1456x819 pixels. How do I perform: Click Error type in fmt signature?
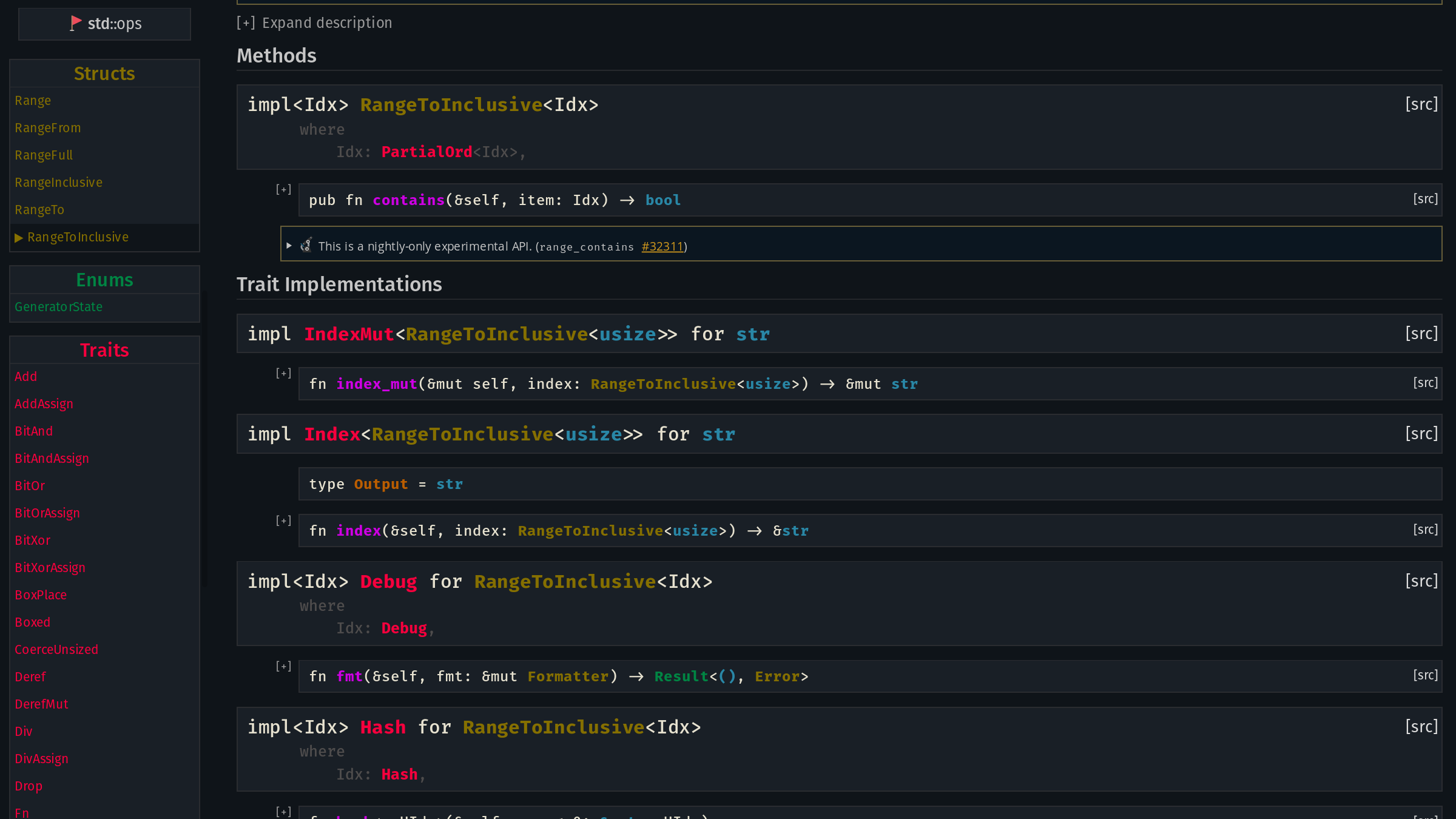[x=777, y=676]
